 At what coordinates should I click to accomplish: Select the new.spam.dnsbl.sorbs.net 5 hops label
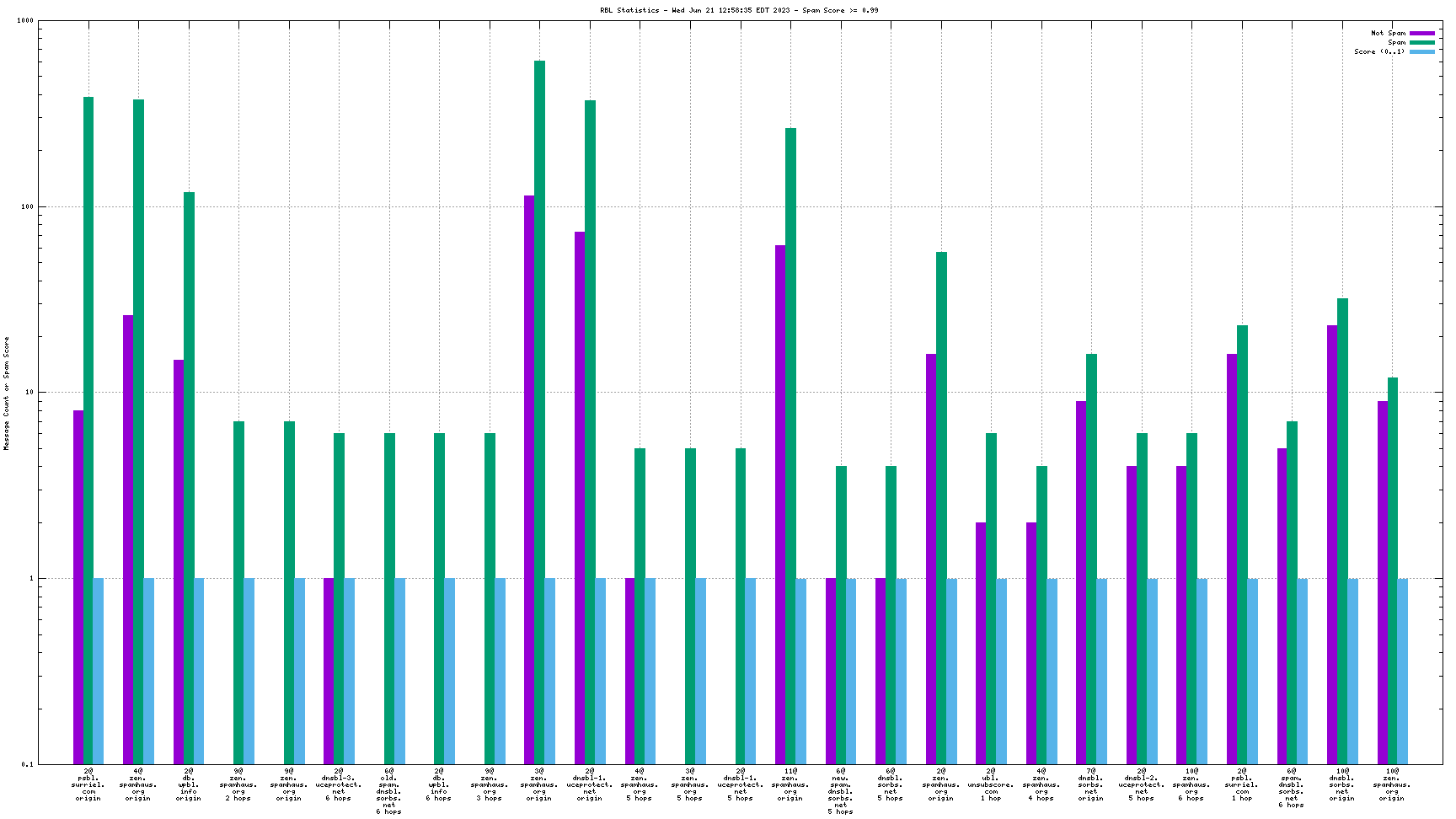coord(840,791)
